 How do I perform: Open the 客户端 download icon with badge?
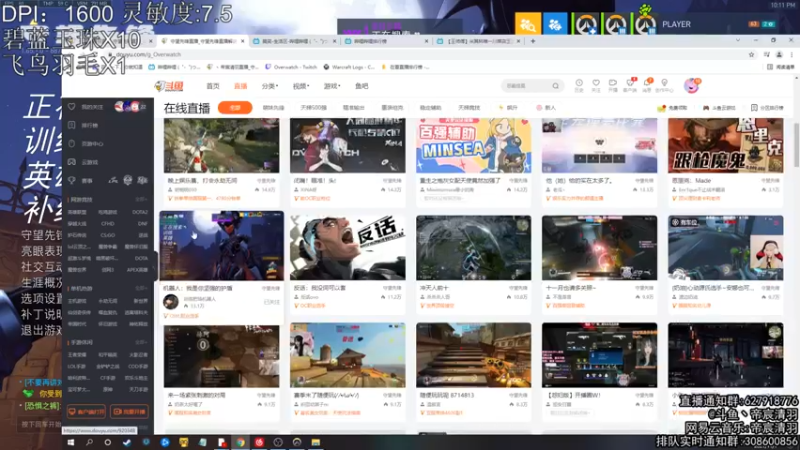pyautogui.click(x=630, y=85)
